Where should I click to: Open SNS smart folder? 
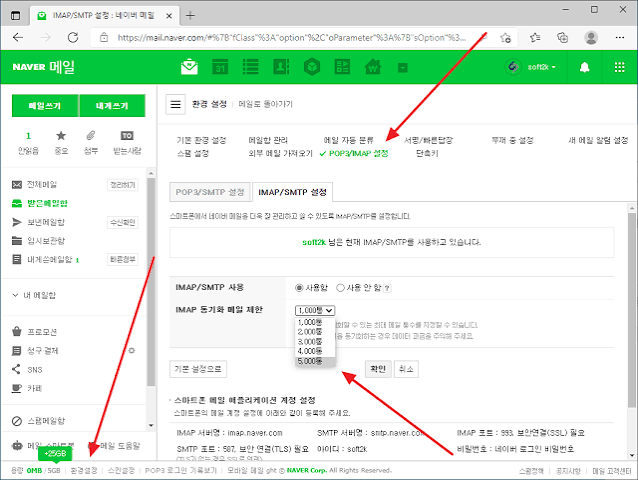coord(35,370)
